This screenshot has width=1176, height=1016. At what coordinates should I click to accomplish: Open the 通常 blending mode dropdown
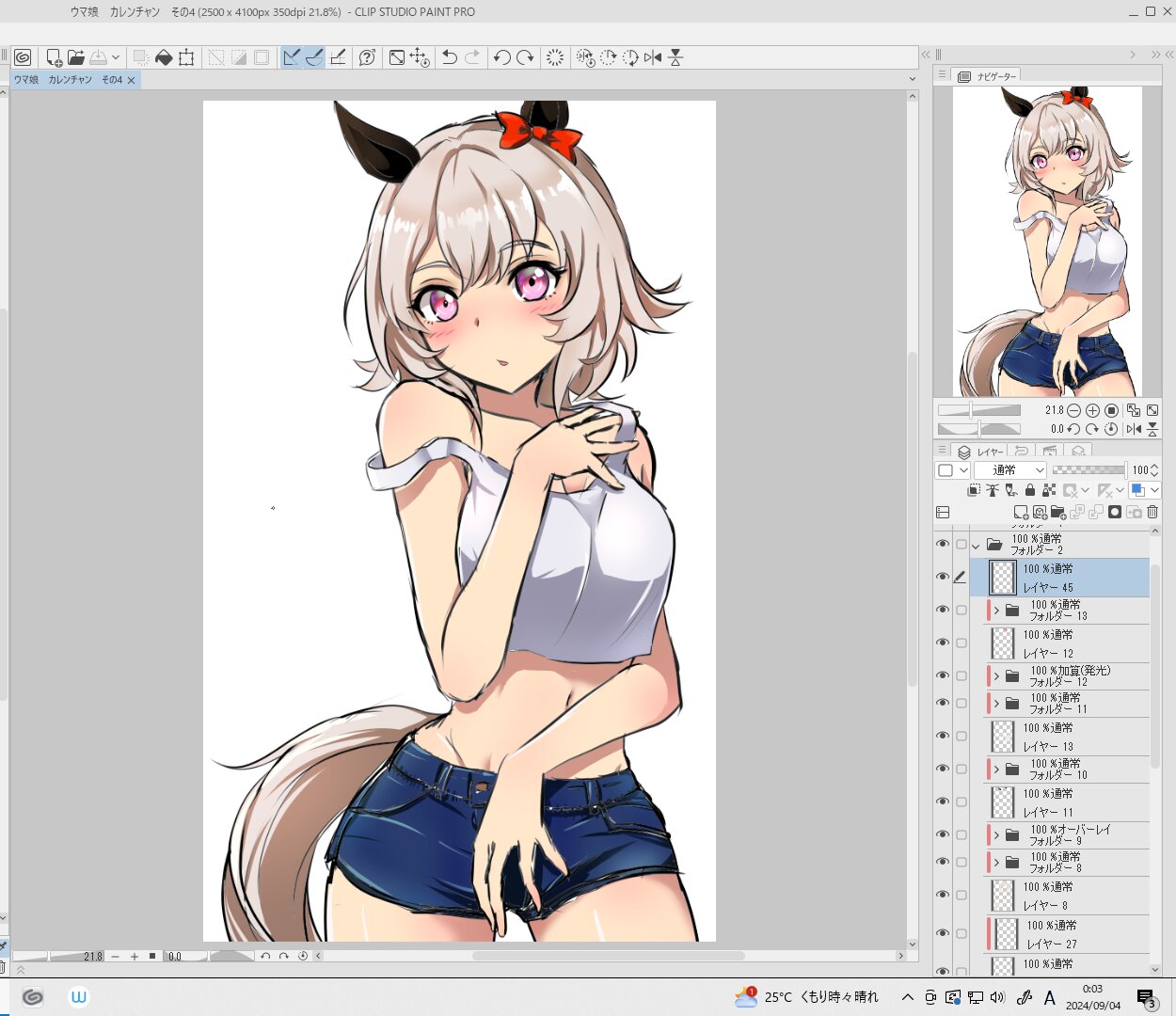1009,469
